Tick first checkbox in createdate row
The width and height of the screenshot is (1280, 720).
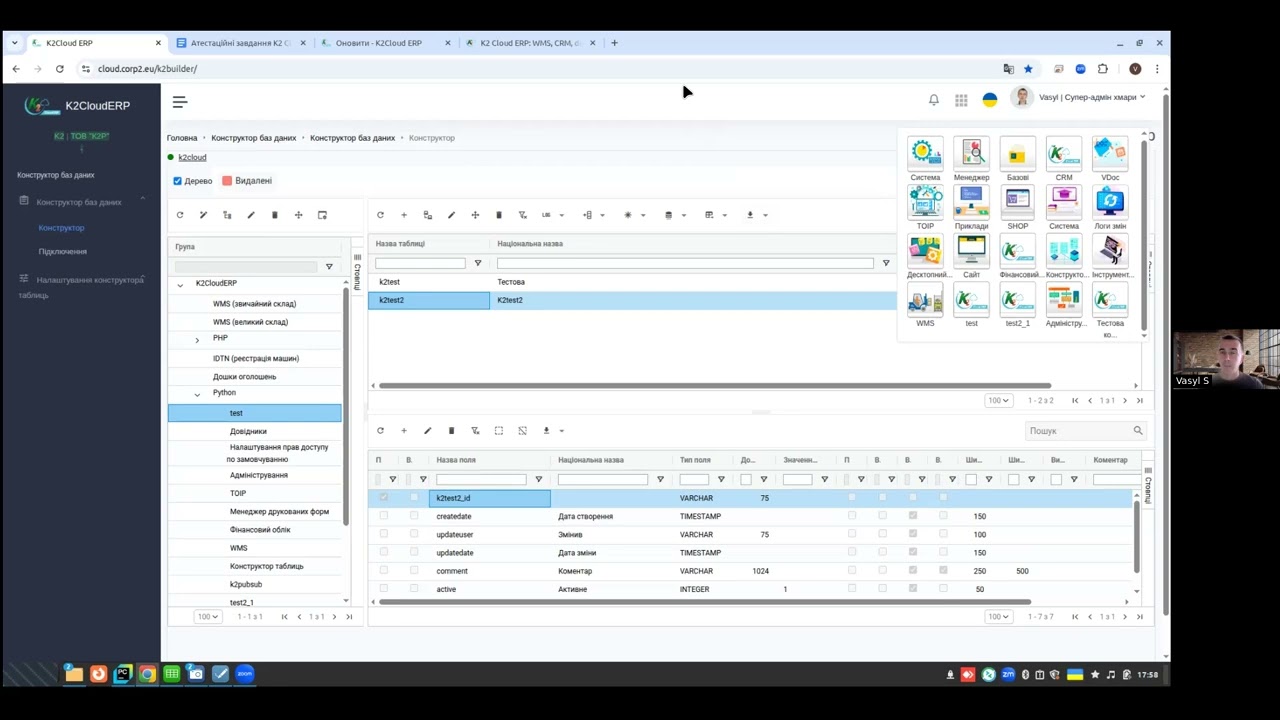pyautogui.click(x=384, y=516)
